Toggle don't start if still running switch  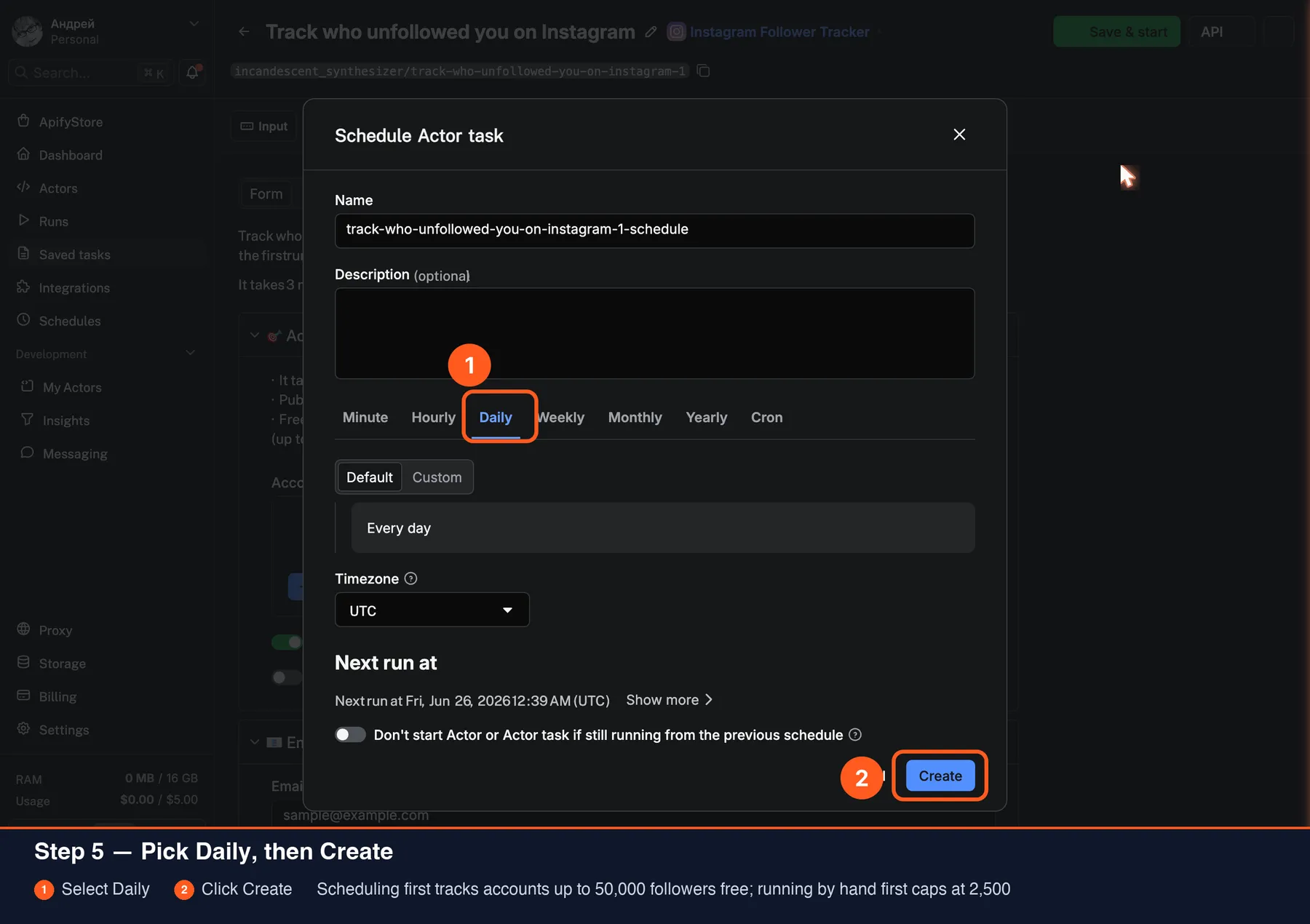(x=350, y=735)
